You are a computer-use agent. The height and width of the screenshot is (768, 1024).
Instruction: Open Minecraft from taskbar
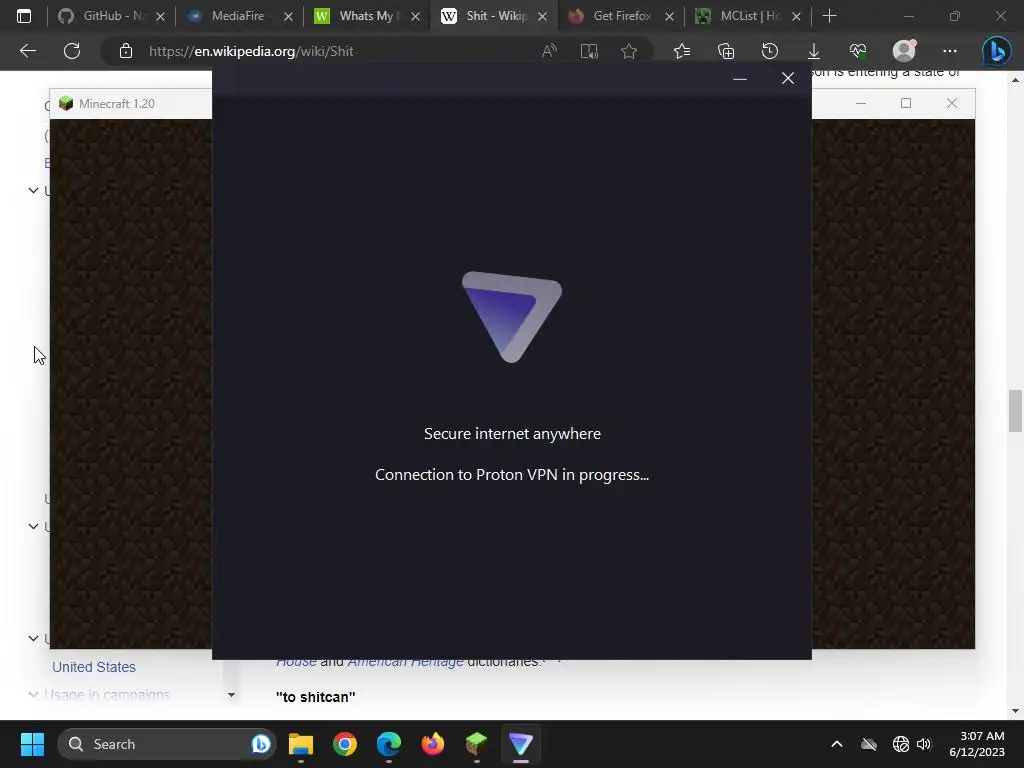pyautogui.click(x=476, y=744)
